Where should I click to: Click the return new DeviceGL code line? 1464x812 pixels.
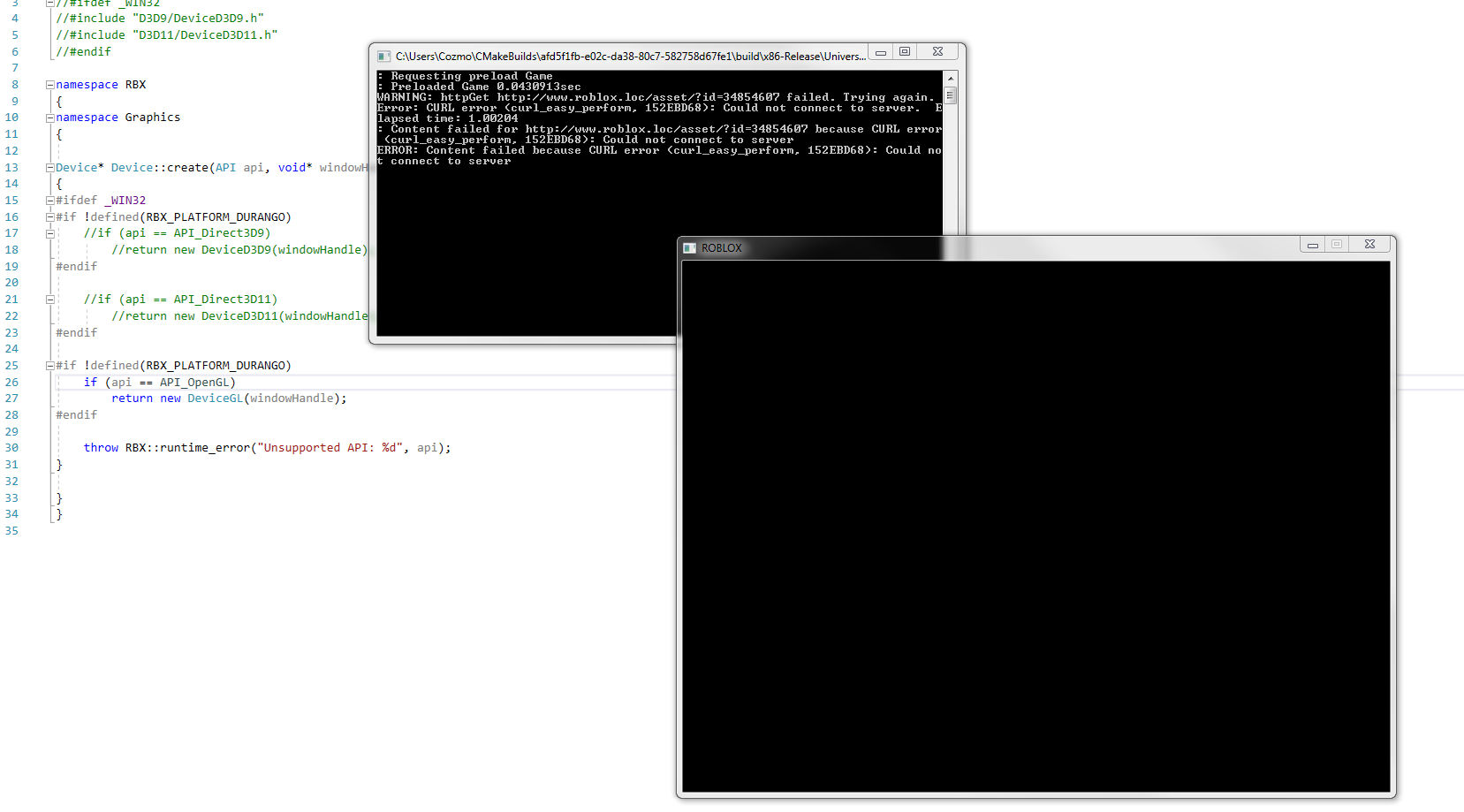tap(229, 398)
